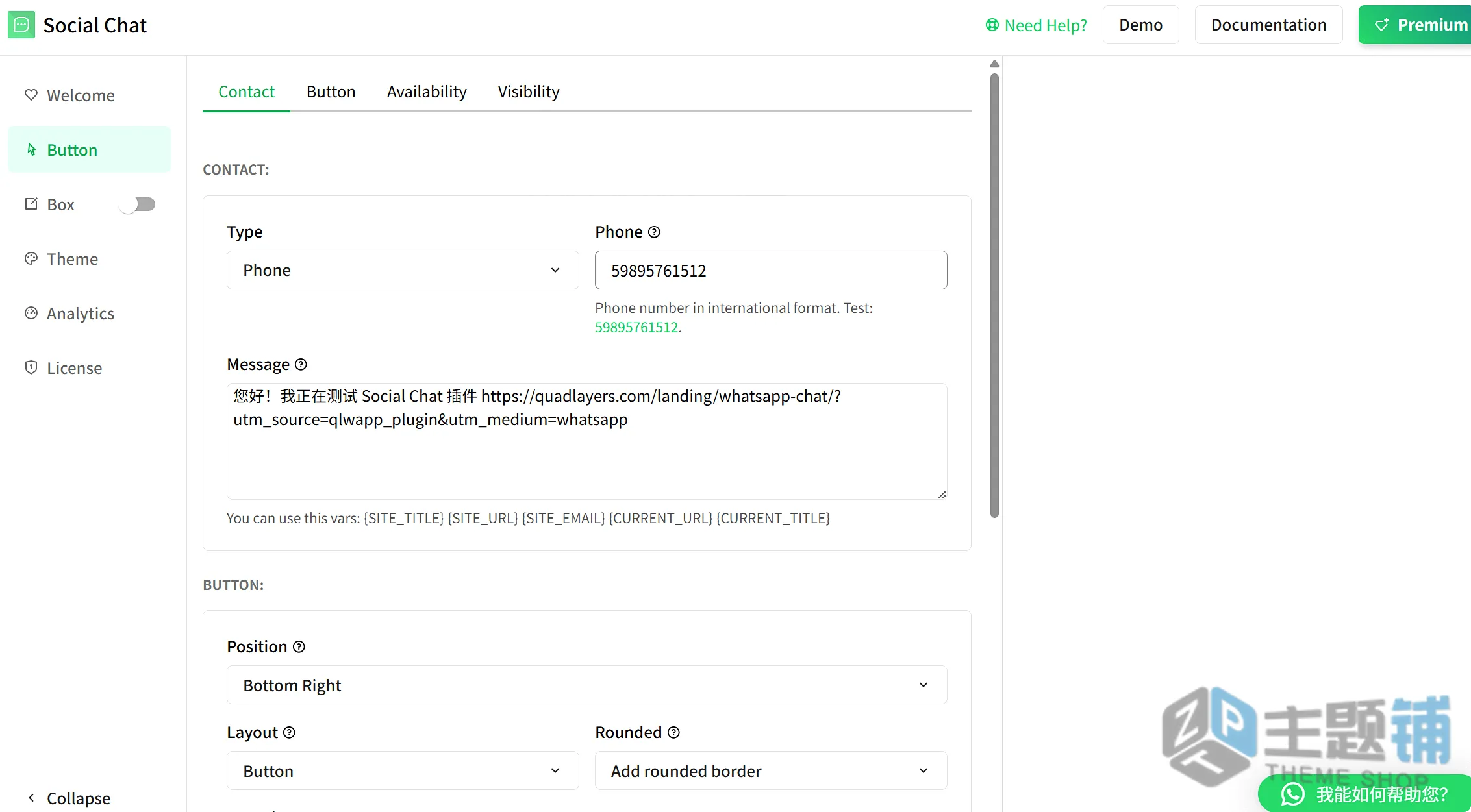Image resolution: width=1471 pixels, height=812 pixels.
Task: Click the scrollbar up arrow
Action: [x=994, y=64]
